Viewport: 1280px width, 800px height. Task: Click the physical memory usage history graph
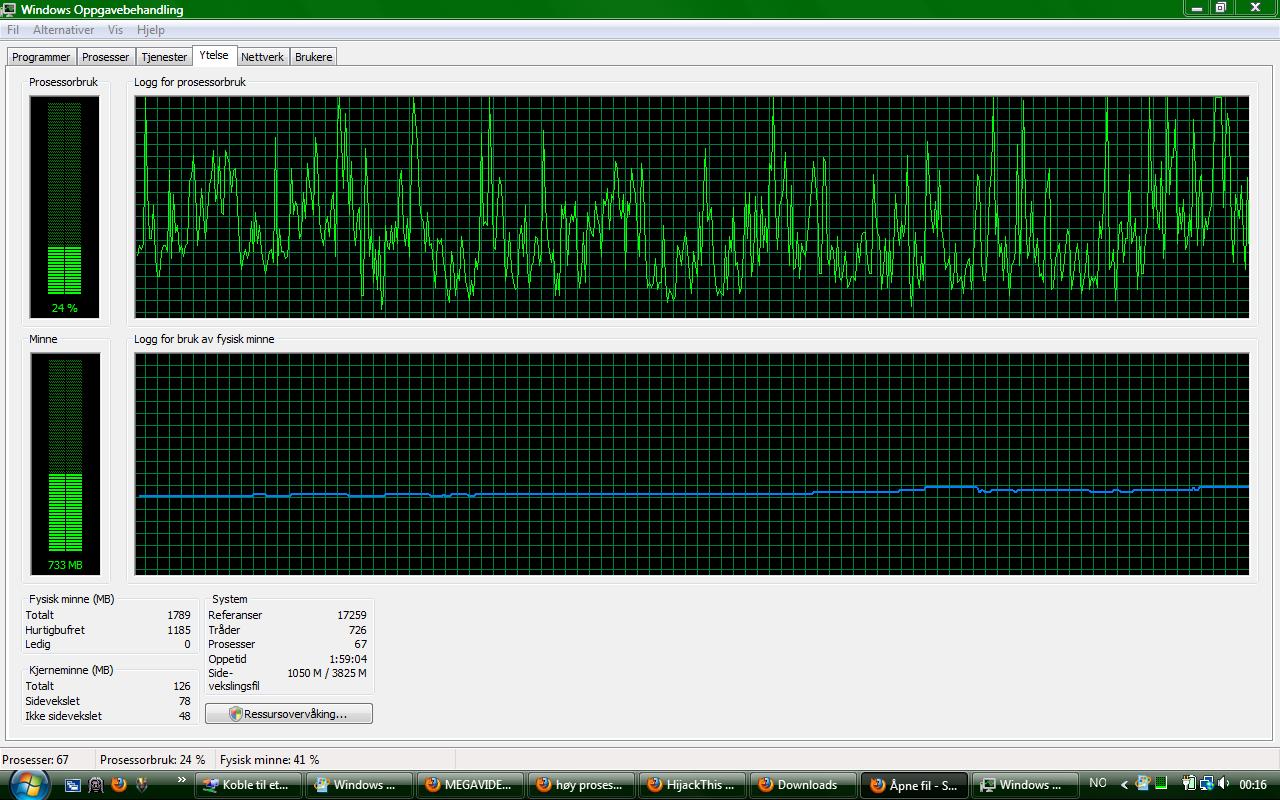[692, 464]
